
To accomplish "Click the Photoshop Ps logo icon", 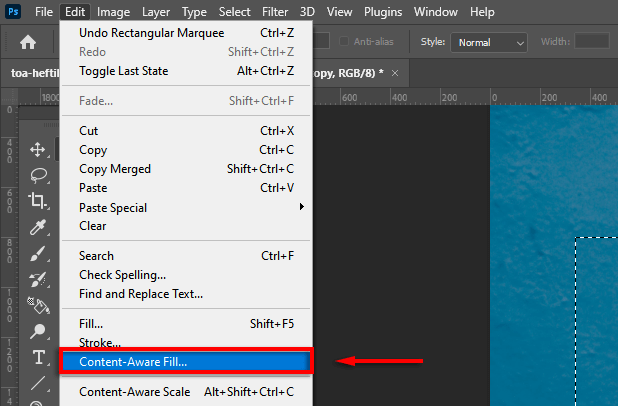I will pos(13,11).
